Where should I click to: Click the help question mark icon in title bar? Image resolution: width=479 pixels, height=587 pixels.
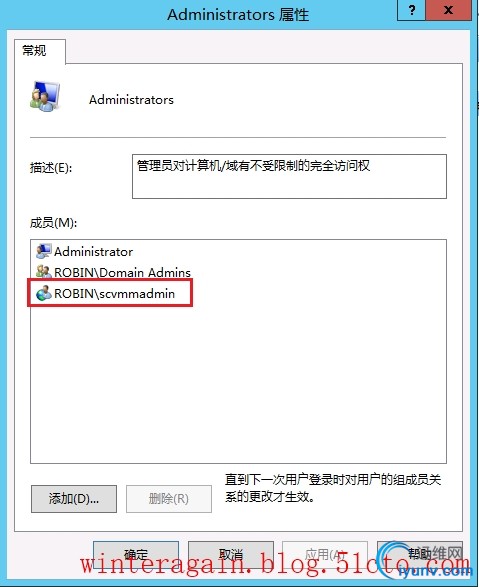click(x=412, y=10)
